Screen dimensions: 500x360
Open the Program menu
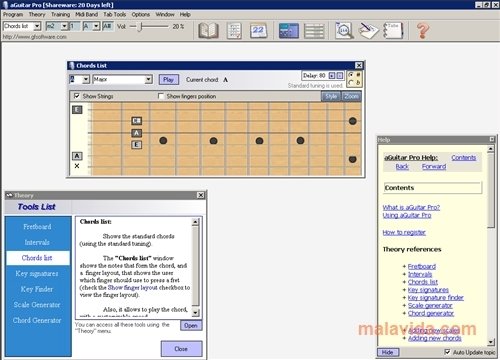coord(13,14)
